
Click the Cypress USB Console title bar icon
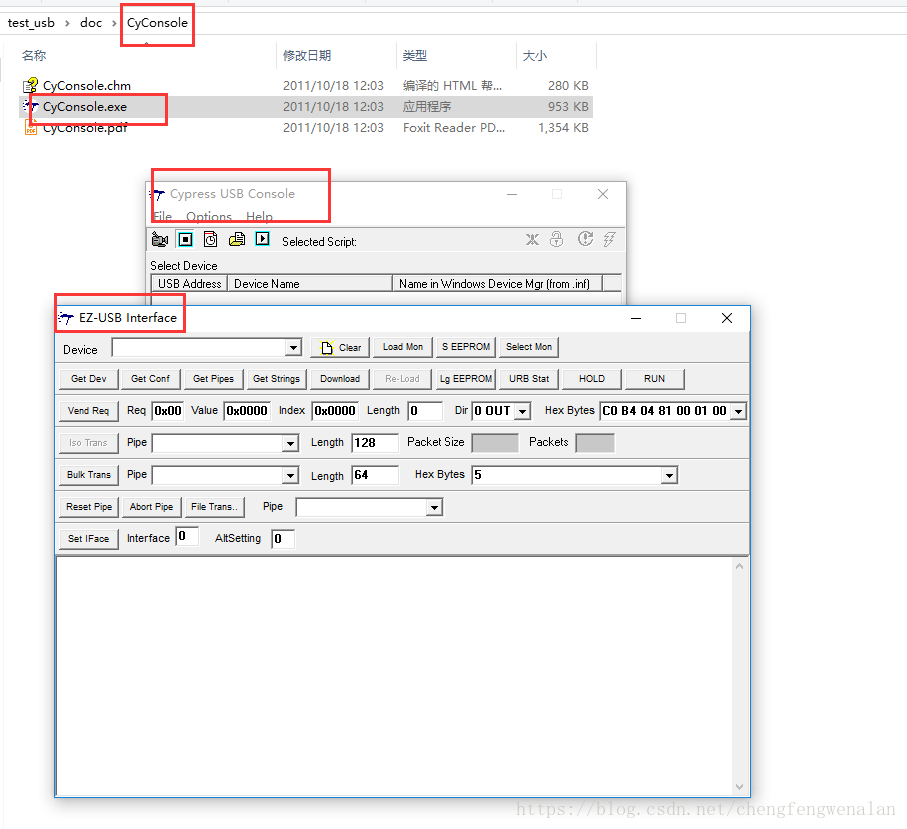(157, 194)
